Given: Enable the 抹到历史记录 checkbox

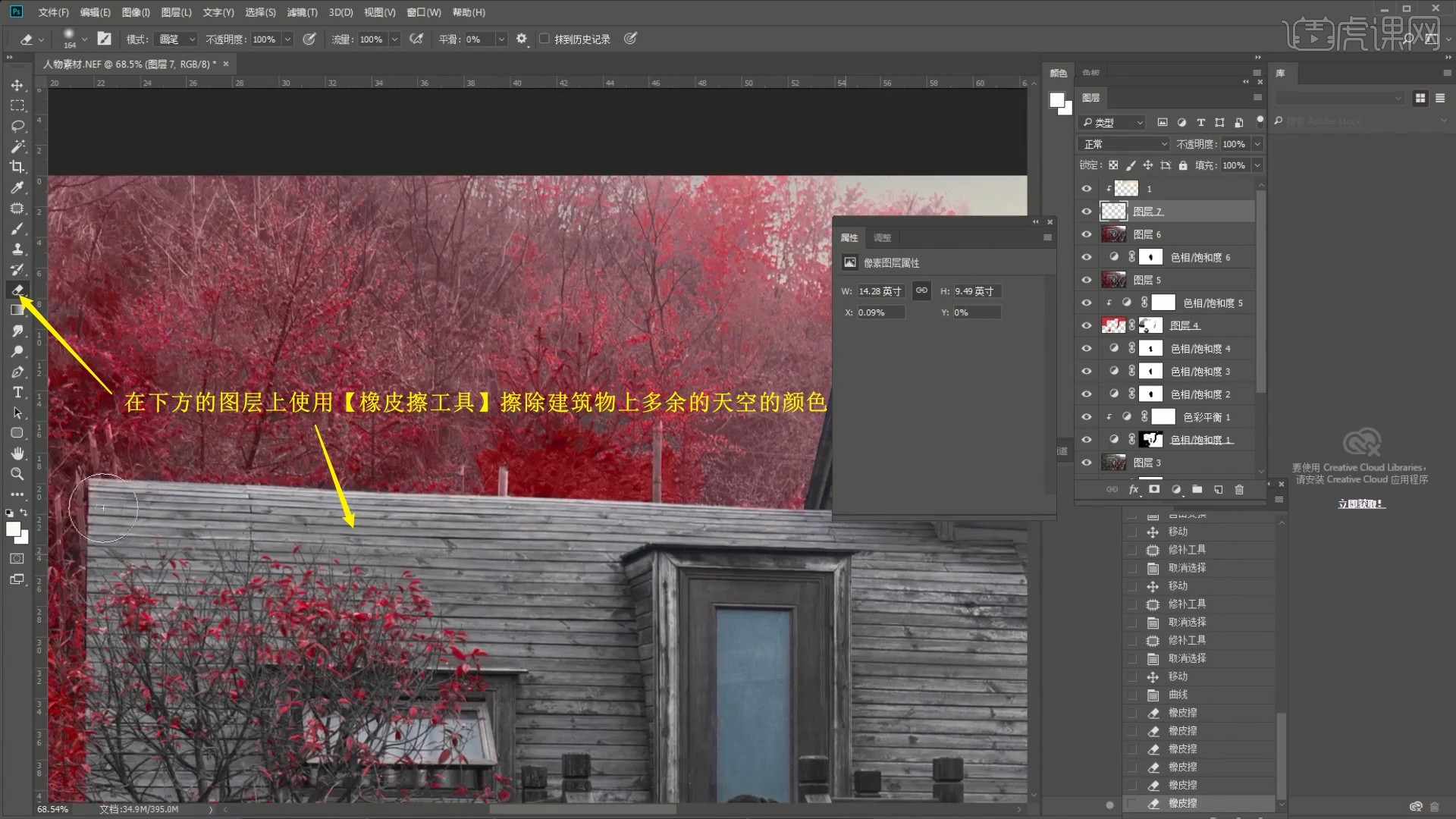Looking at the screenshot, I should point(544,39).
